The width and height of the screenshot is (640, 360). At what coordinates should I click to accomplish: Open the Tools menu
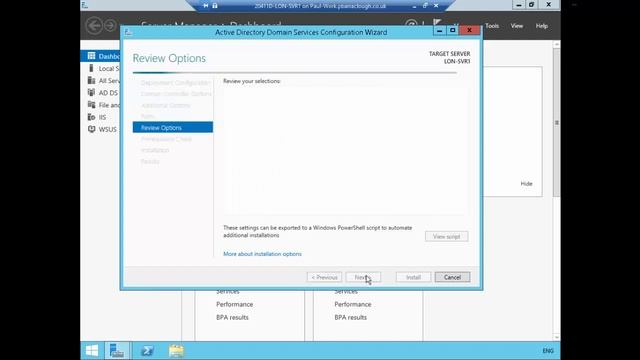point(492,26)
